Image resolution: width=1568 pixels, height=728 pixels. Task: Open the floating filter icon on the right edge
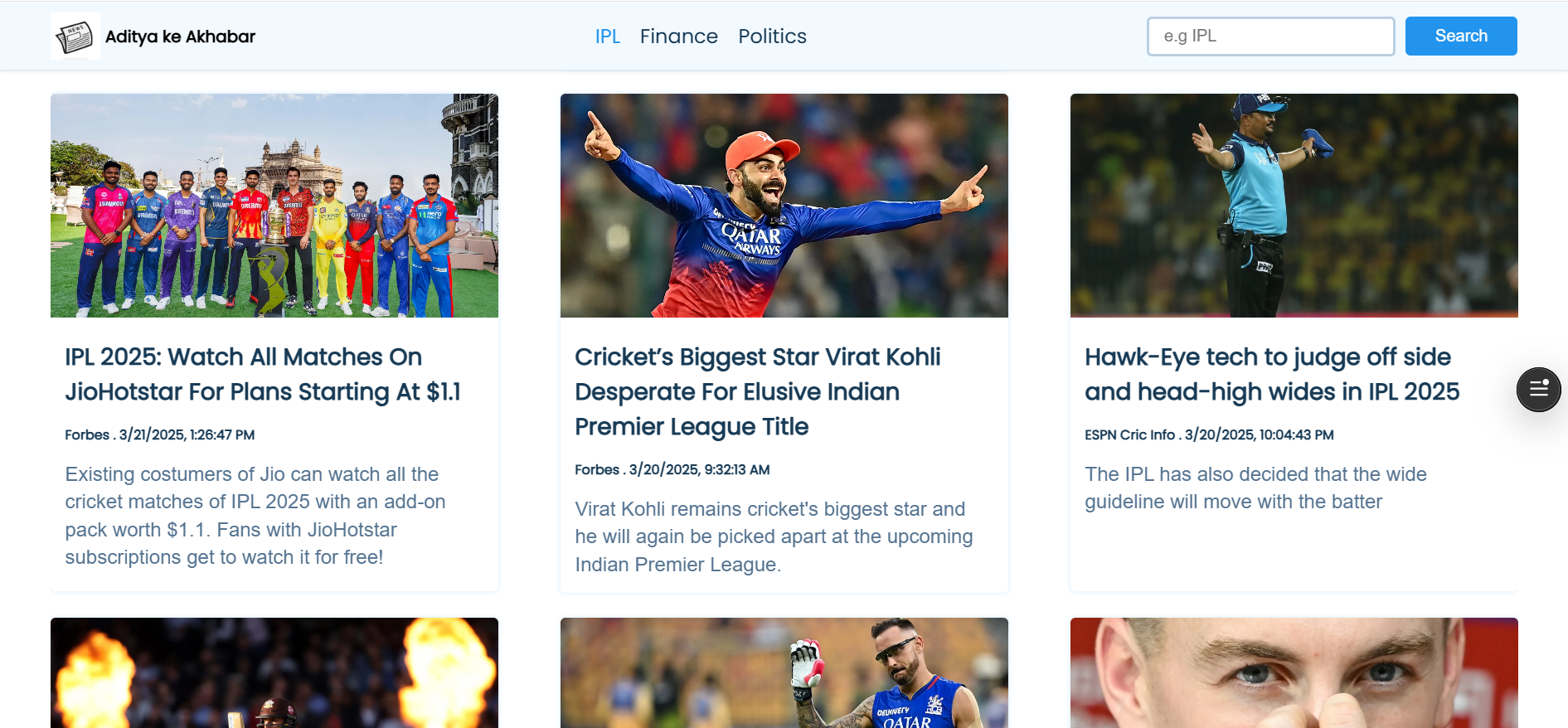pos(1539,390)
